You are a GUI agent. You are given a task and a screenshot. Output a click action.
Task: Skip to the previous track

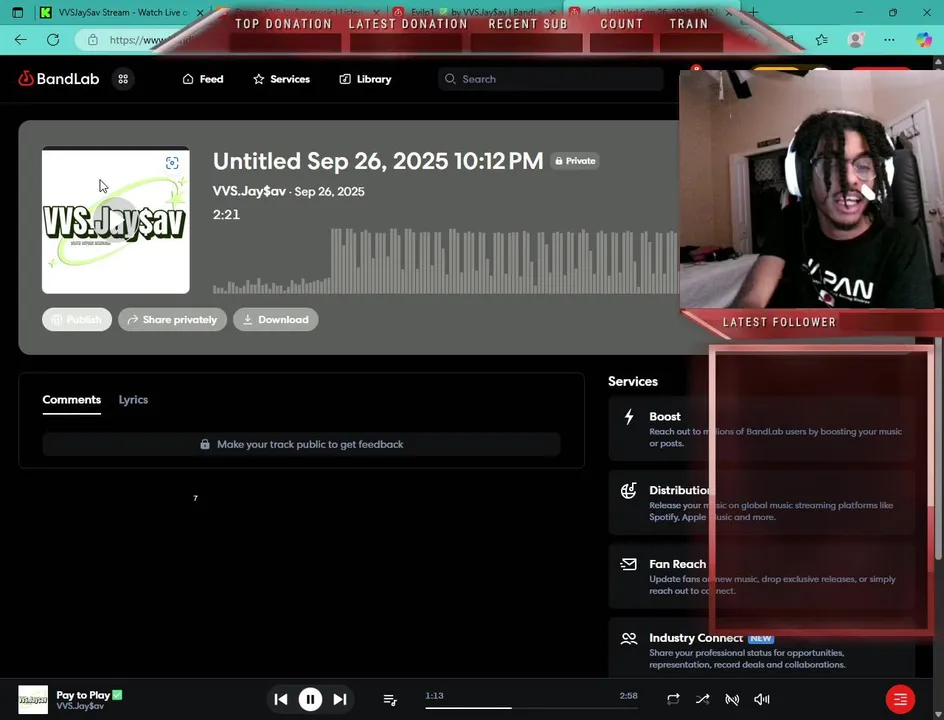pos(281,699)
